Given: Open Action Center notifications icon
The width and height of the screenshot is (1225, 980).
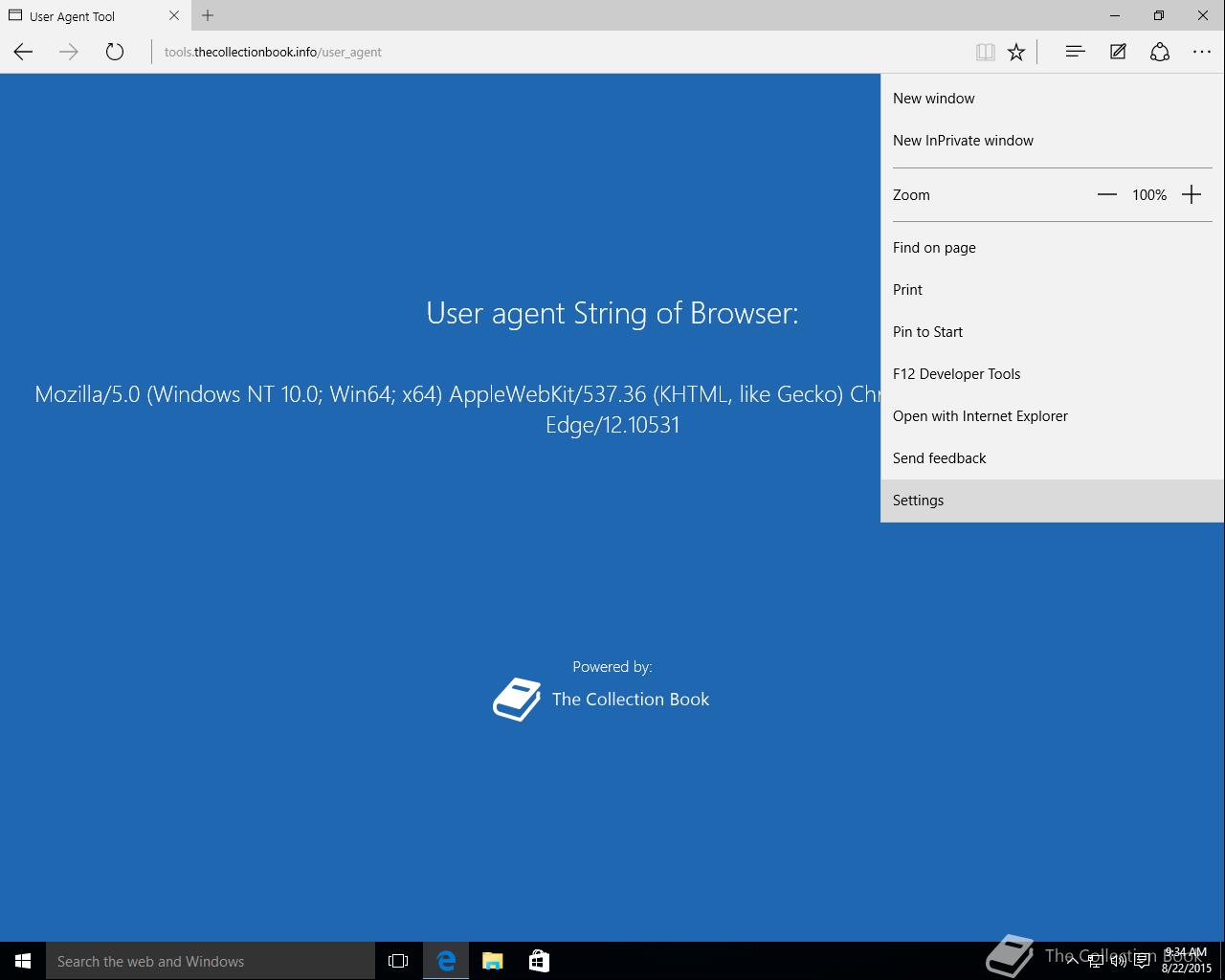Looking at the screenshot, I should pos(1142,961).
